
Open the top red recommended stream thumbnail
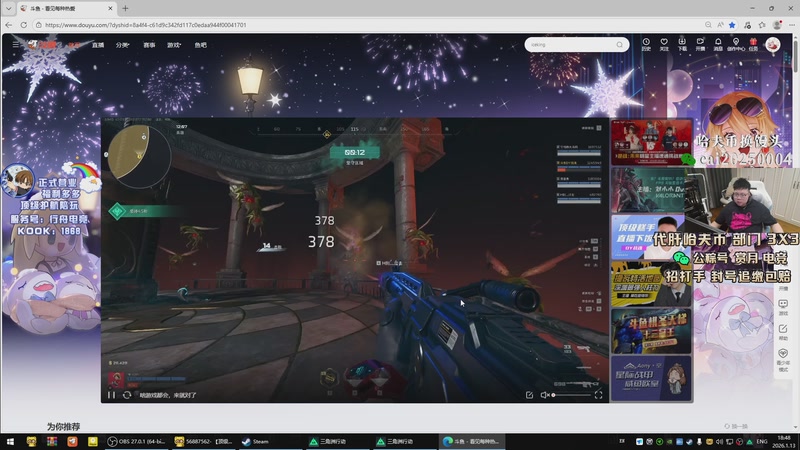point(651,142)
